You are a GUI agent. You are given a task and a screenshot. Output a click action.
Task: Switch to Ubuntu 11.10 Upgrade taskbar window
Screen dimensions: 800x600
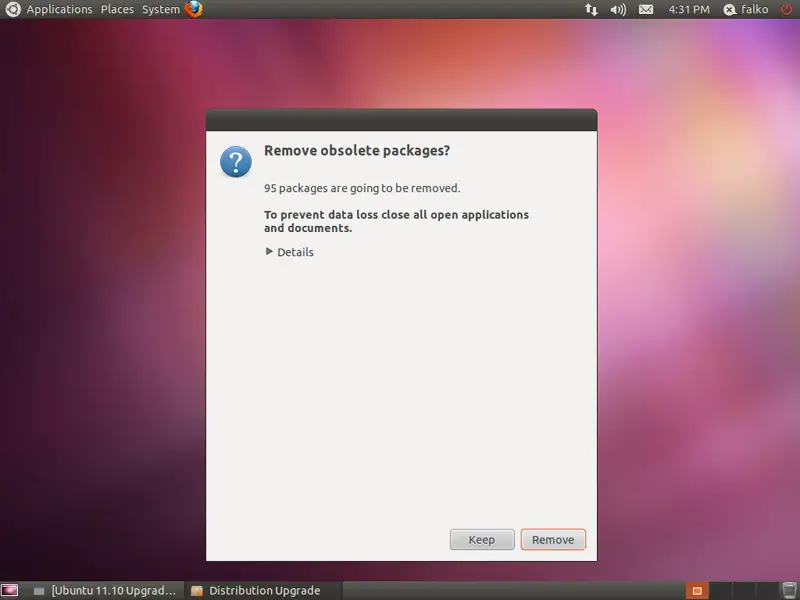tap(105, 590)
